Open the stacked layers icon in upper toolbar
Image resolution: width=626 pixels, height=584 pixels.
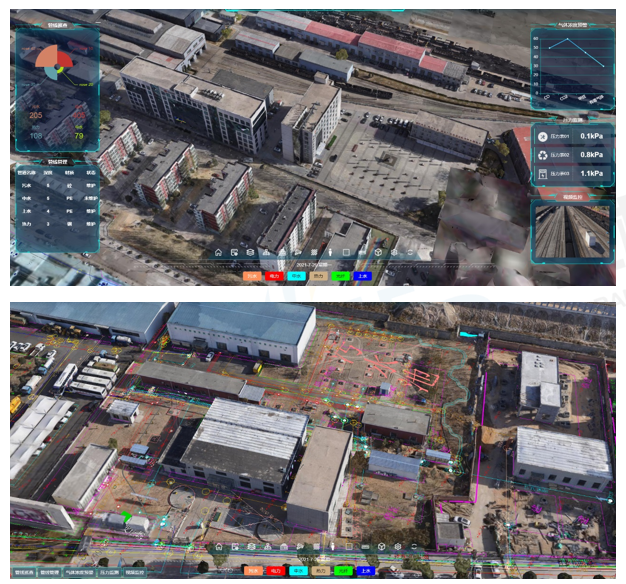(x=250, y=252)
